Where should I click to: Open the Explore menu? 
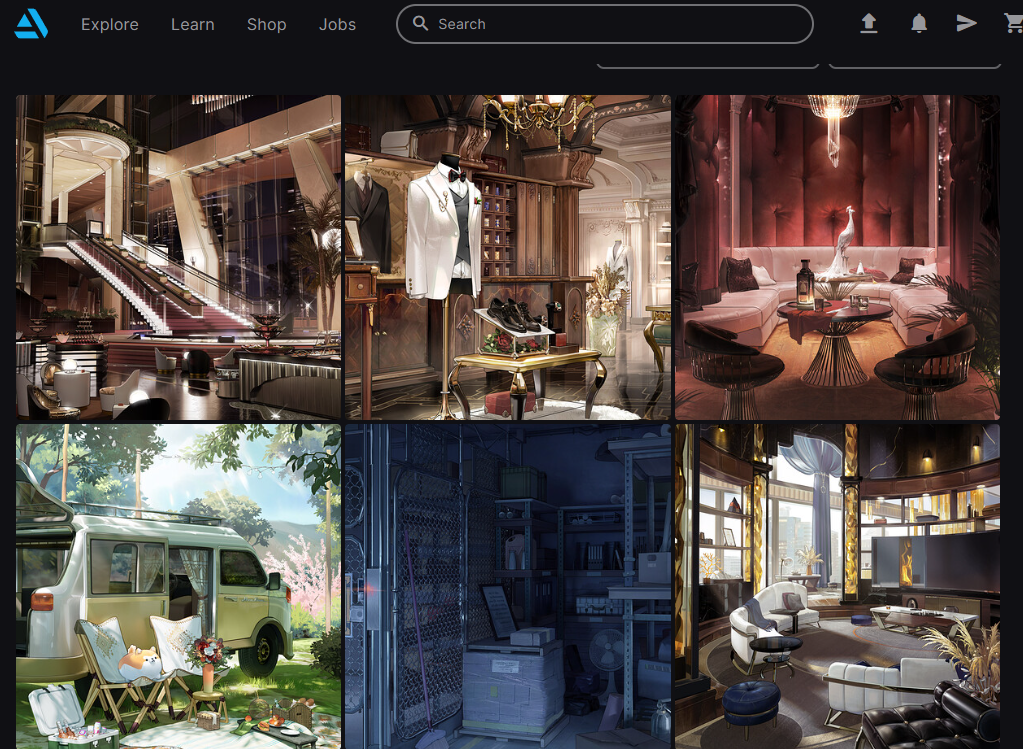110,24
